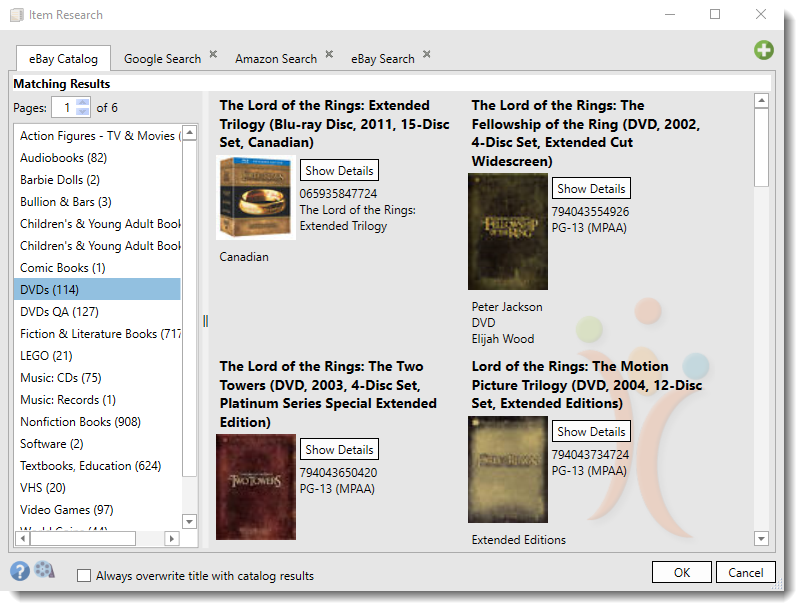Select the Fellowship of the Ring cover thumbnail
805x612 pixels.
(508, 231)
